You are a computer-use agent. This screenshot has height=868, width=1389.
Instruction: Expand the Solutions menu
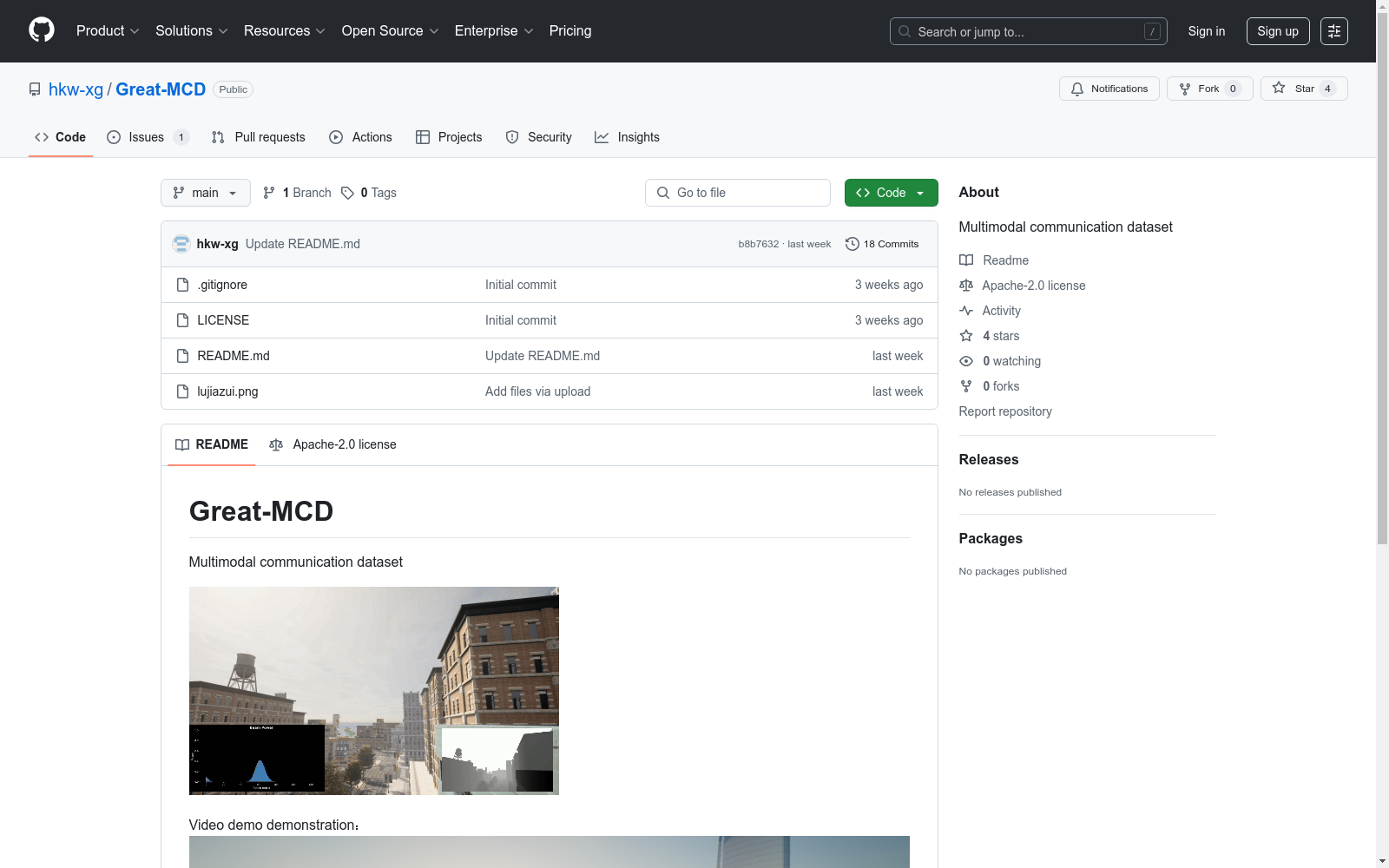[x=192, y=31]
